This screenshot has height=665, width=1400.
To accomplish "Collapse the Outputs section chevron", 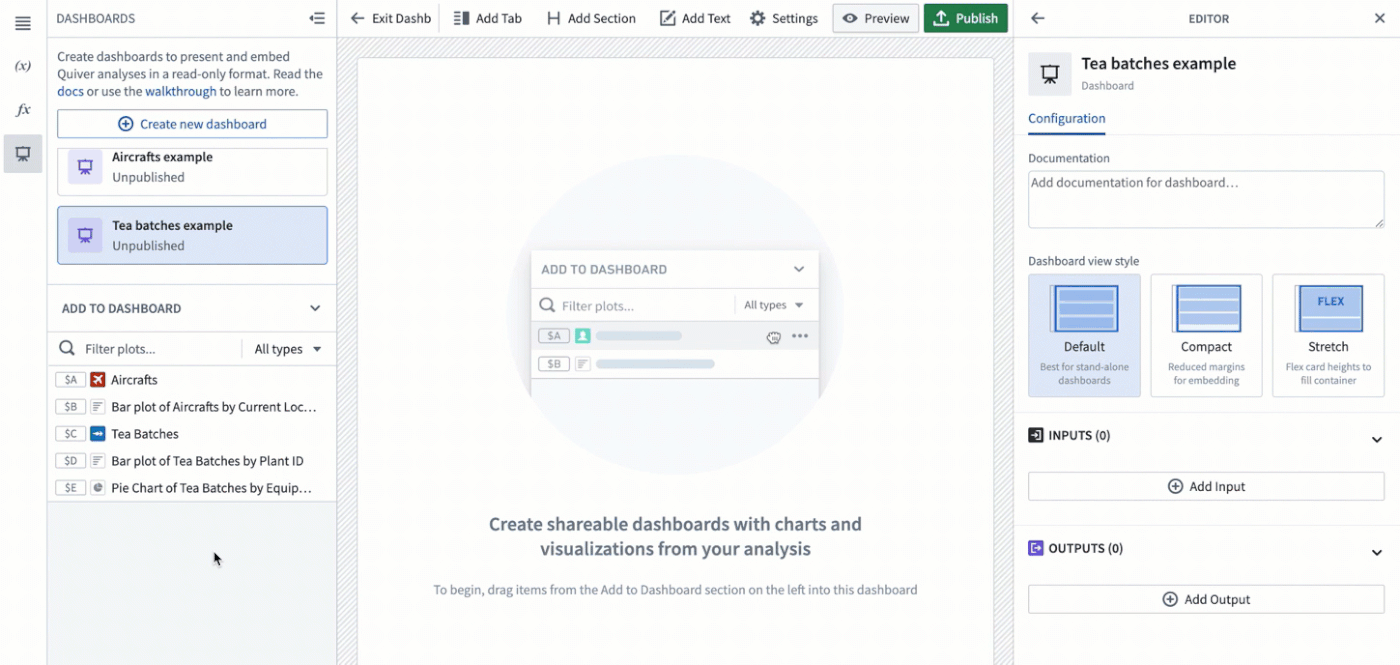I will click(1377, 553).
